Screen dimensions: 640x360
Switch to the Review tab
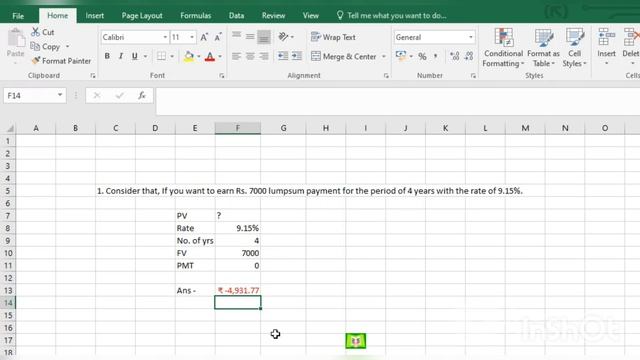pos(273,16)
